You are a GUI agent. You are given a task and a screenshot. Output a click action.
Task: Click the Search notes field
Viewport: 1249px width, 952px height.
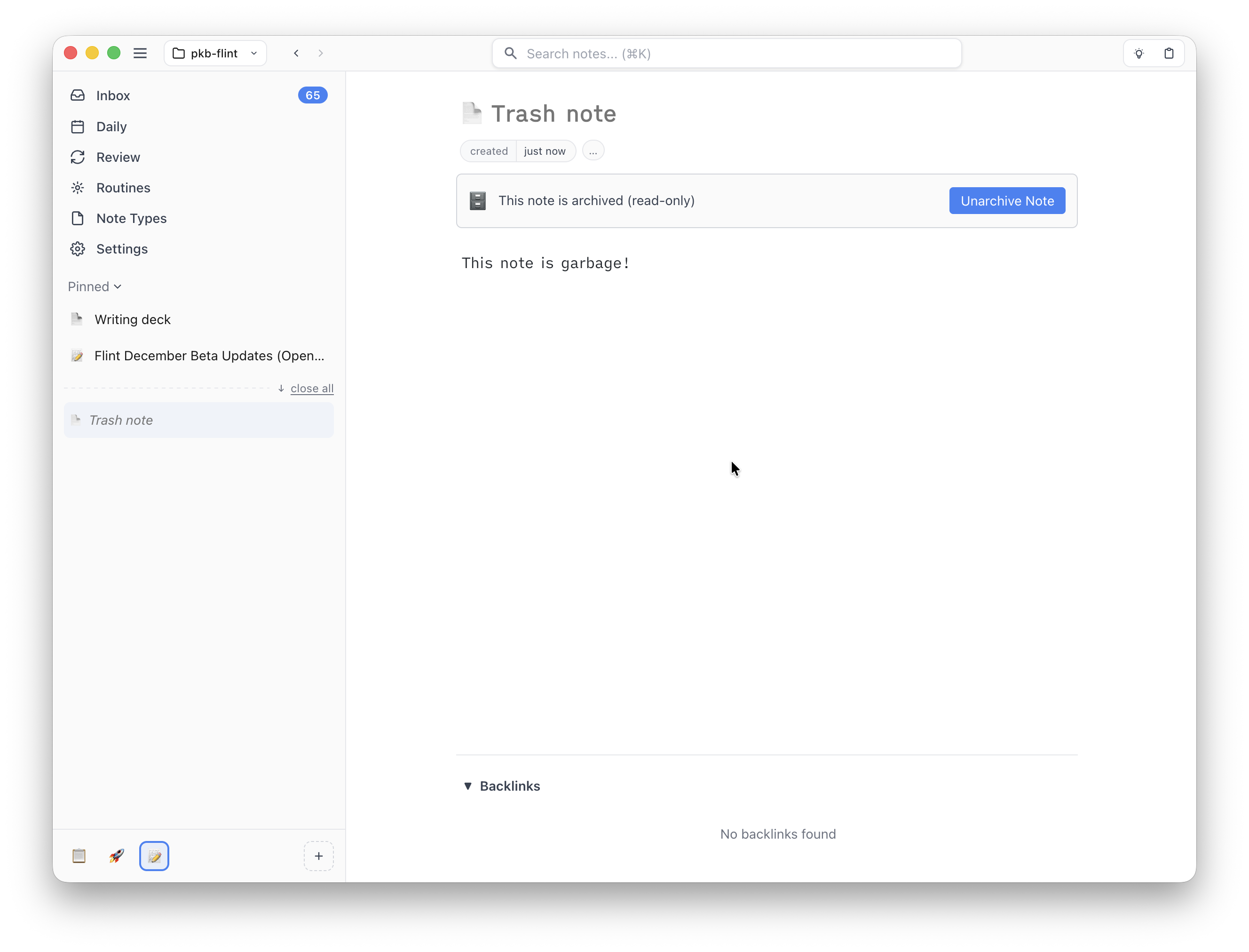[x=726, y=53]
